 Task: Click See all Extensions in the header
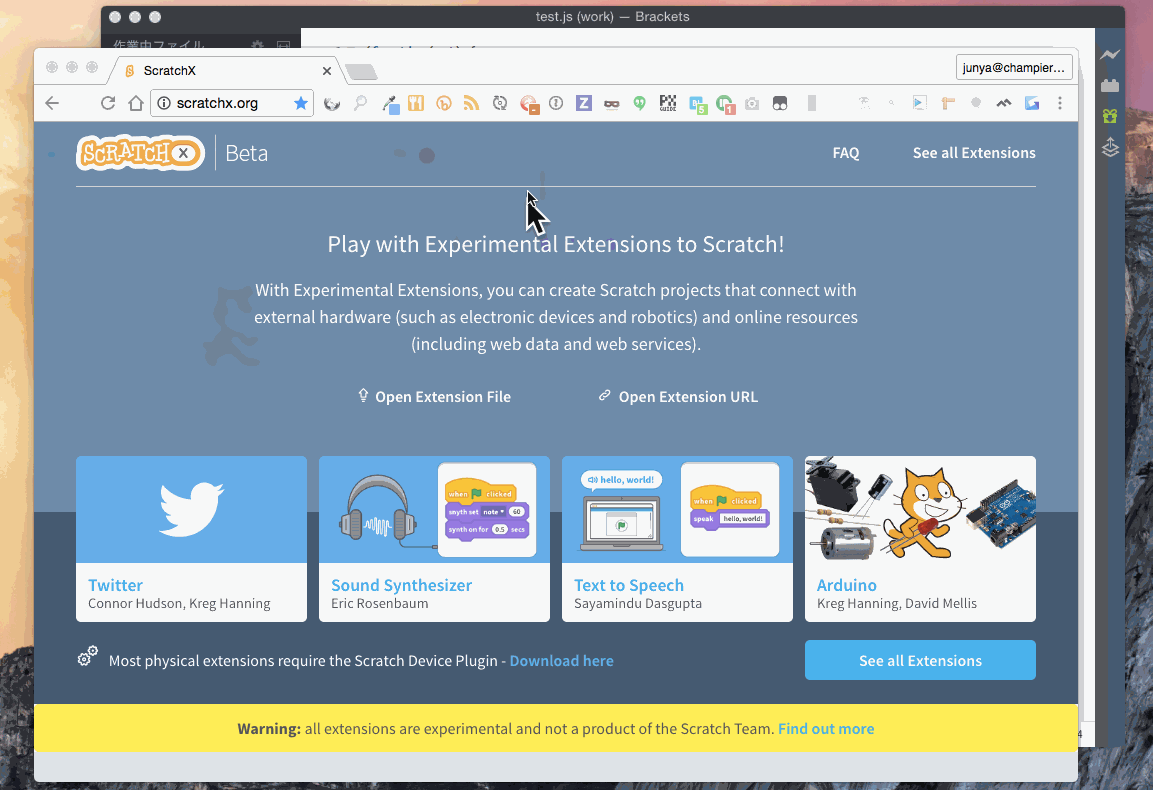point(974,153)
